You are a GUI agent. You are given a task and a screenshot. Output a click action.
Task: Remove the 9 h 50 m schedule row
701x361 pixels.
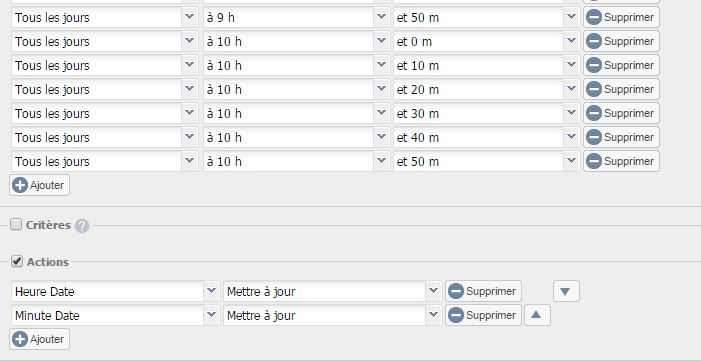point(621,17)
